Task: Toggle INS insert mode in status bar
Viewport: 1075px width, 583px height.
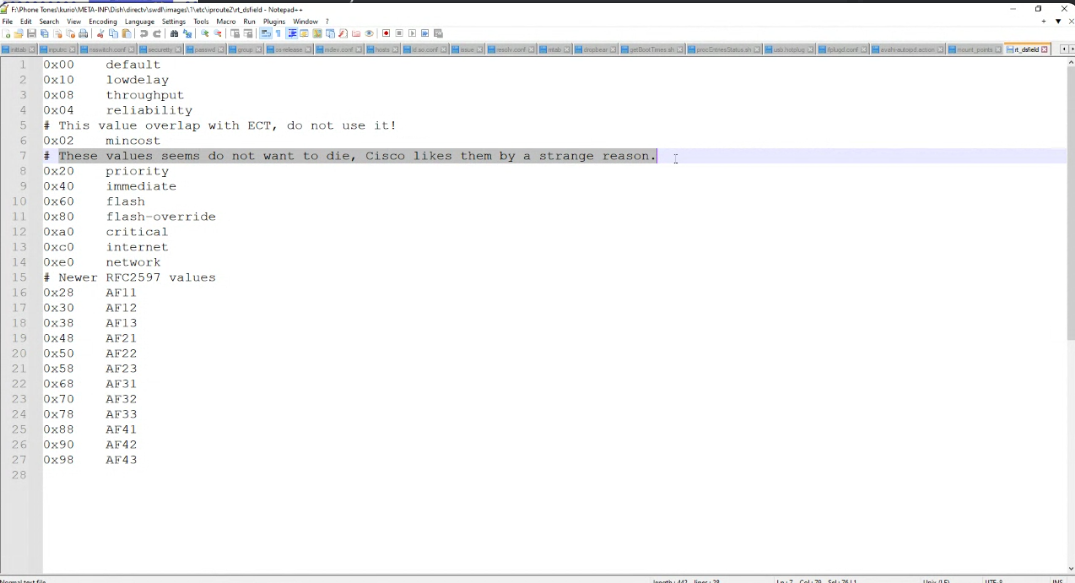Action: (1056, 580)
